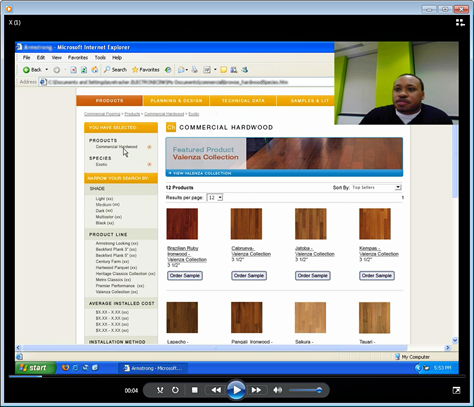The width and height of the screenshot is (474, 407).
Task: Select the Samples & Lit tab
Action: coord(306,101)
